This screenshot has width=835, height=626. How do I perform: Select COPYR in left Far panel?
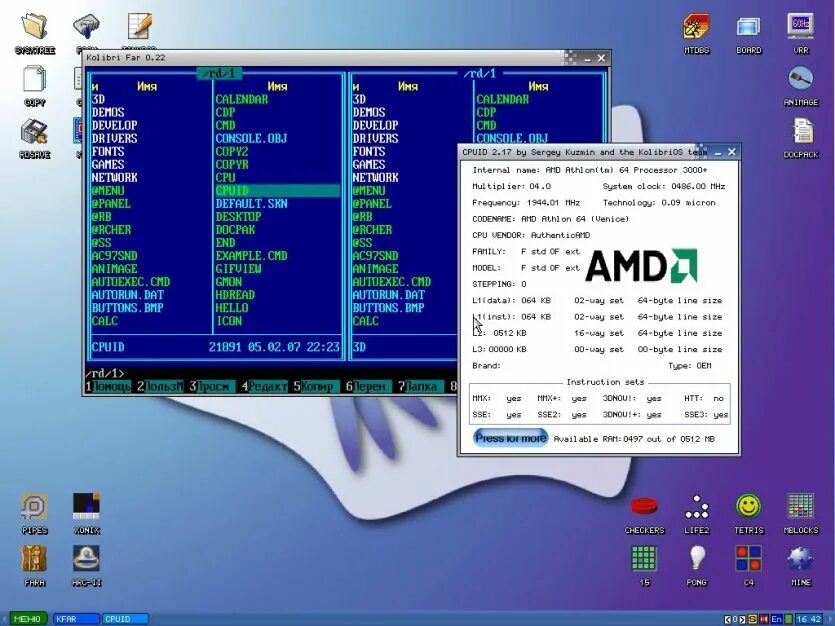232,164
